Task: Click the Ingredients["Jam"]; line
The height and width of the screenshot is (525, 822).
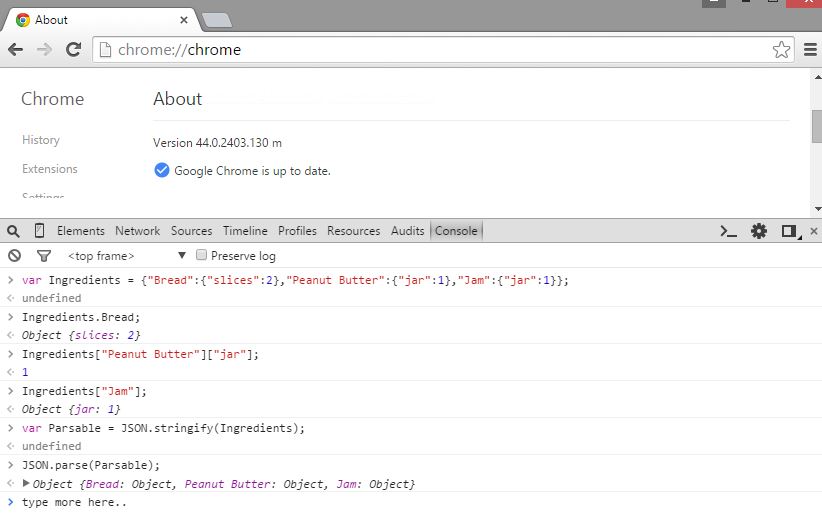Action: [x=84, y=391]
